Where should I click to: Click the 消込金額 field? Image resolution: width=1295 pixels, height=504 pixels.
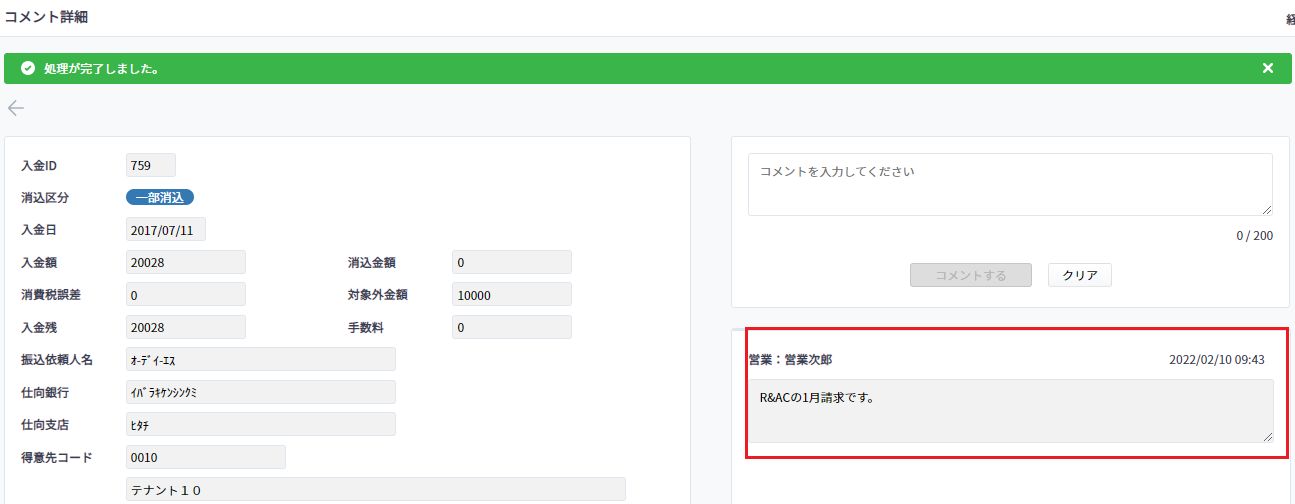(x=512, y=262)
